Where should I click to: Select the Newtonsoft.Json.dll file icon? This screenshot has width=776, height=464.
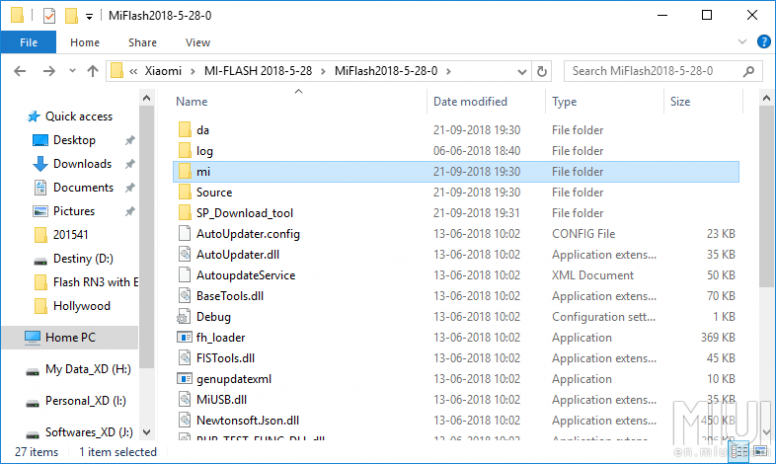click(185, 420)
